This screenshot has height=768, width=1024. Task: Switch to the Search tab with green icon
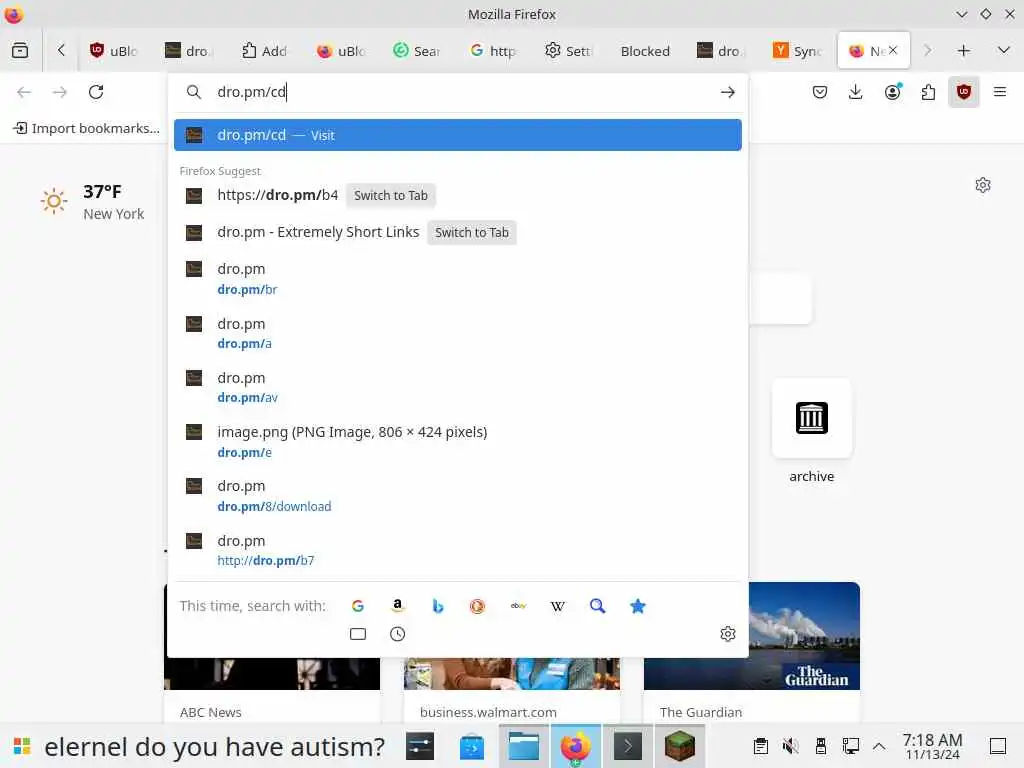417,51
